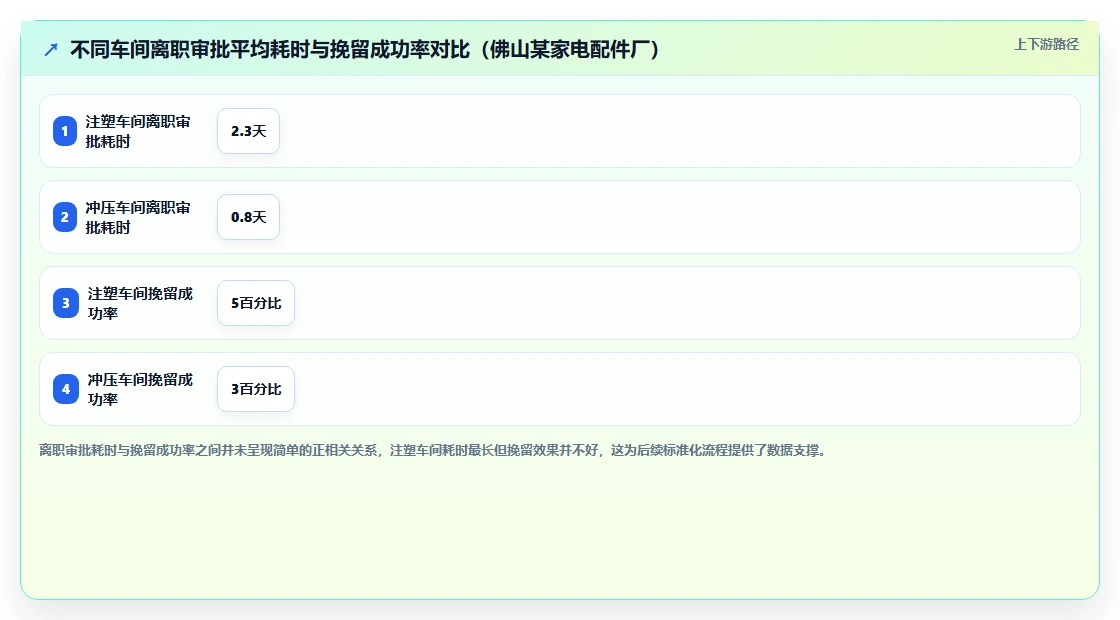Click the footnote about 离职审批耗时与挽留成功率

pos(433,451)
